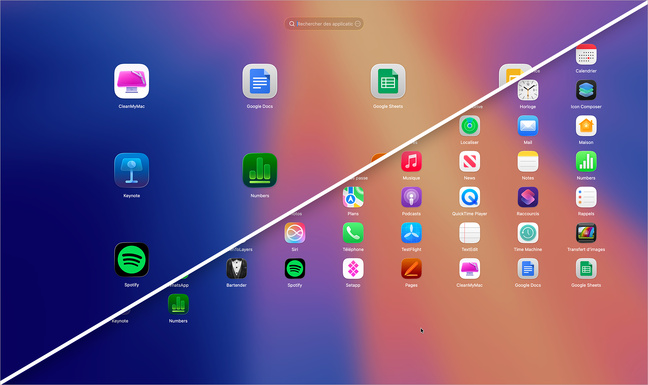Viewport: 648px width, 385px height.
Task: Open the Maison home app
Action: (x=586, y=126)
